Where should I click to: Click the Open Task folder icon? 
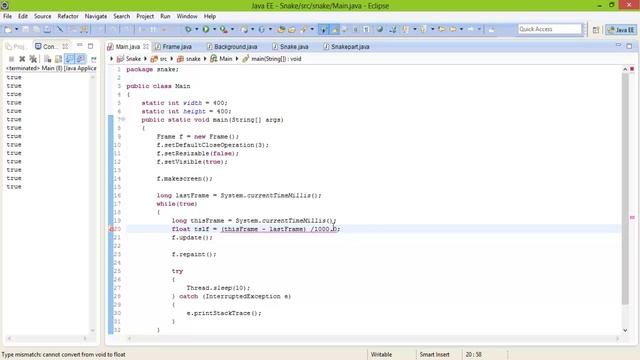(x=292, y=29)
